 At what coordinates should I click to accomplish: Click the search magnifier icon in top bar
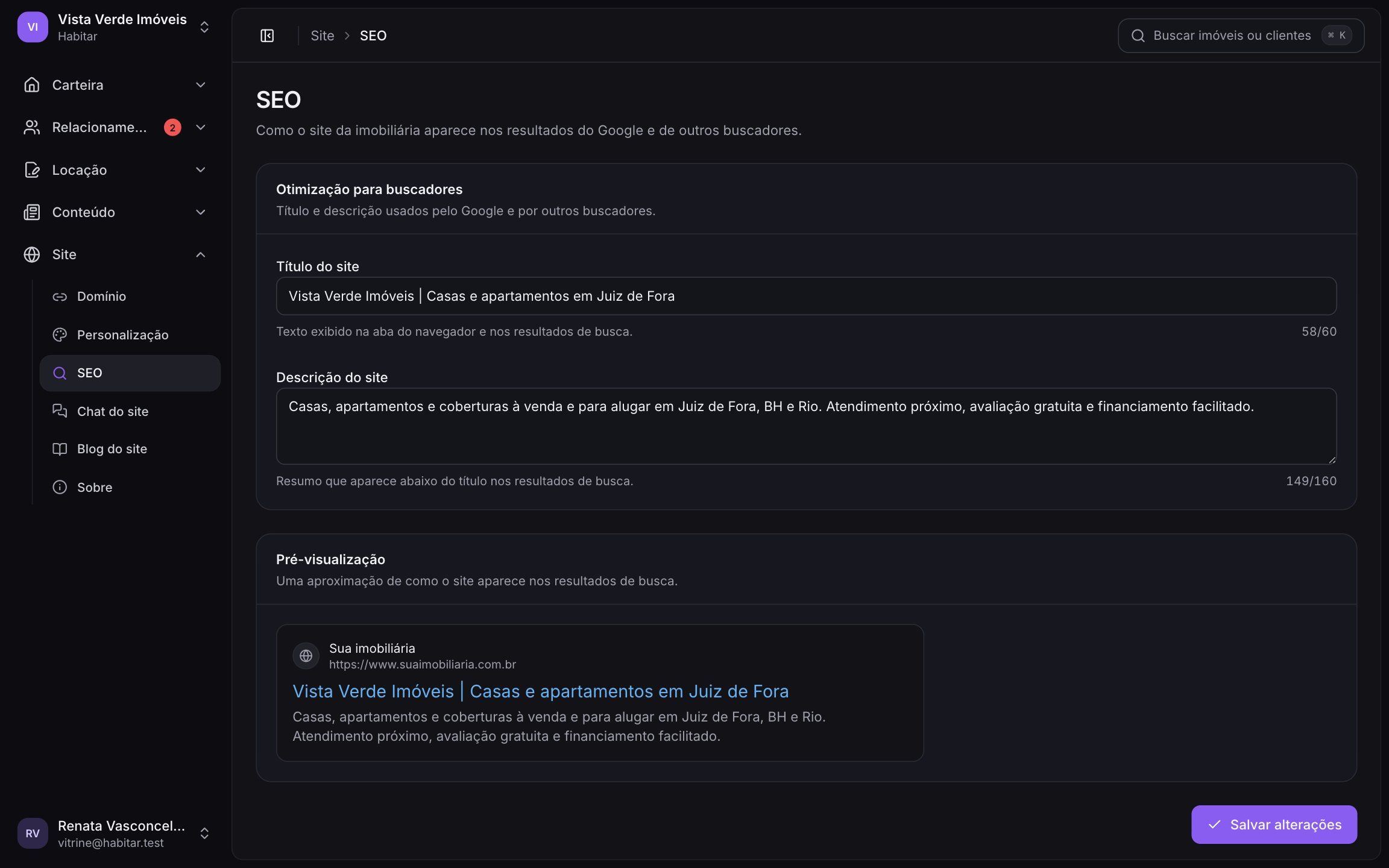[1138, 36]
